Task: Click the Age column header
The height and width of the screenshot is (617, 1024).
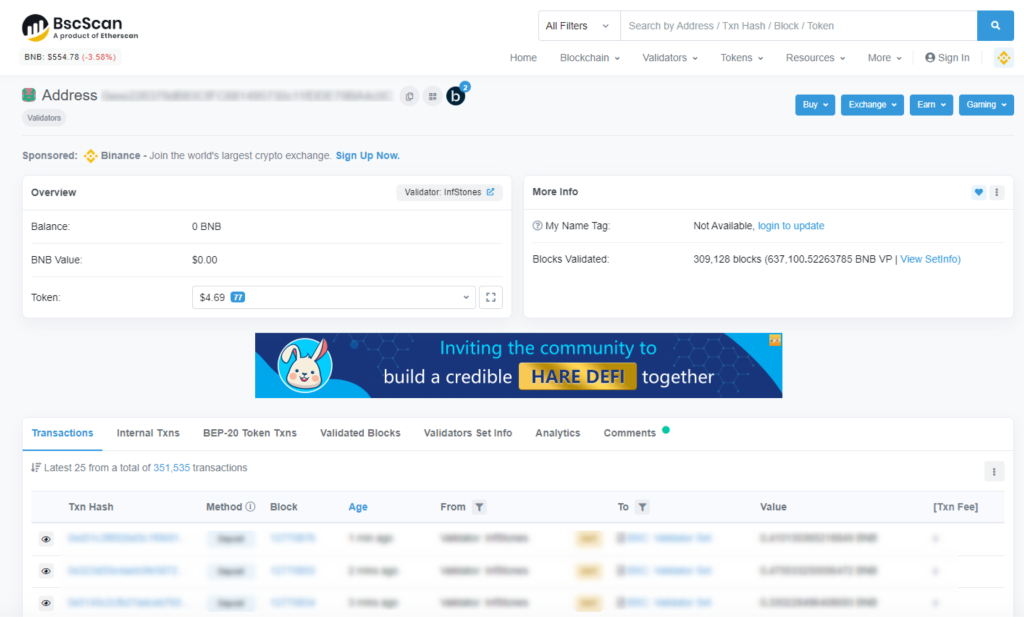Action: [x=358, y=507]
